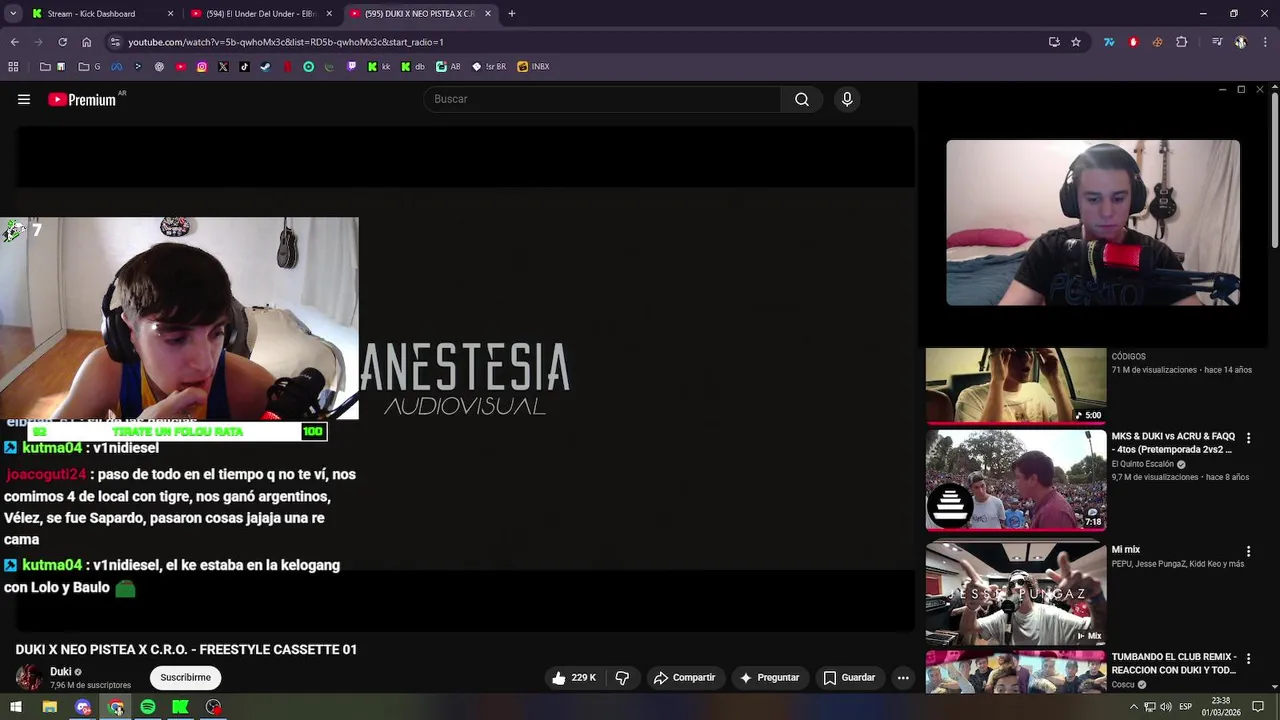This screenshot has width=1280, height=720.
Task: Open CÓDIGOS video thumbnail with 5:00 duration
Action: (x=1015, y=385)
